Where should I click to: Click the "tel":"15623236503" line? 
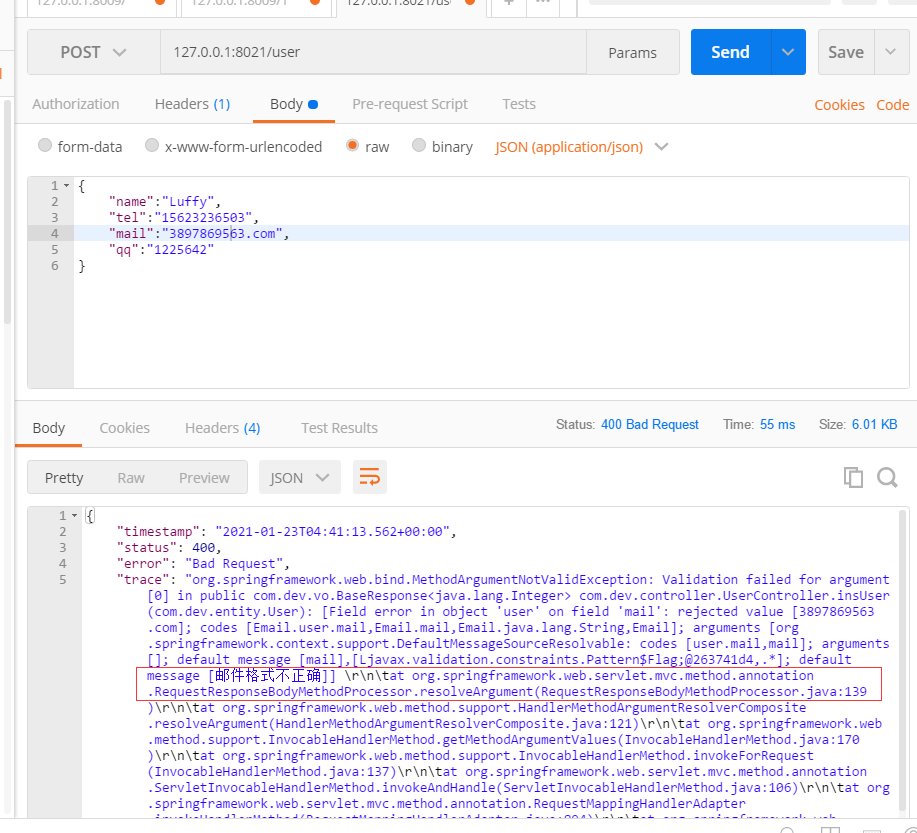point(184,218)
